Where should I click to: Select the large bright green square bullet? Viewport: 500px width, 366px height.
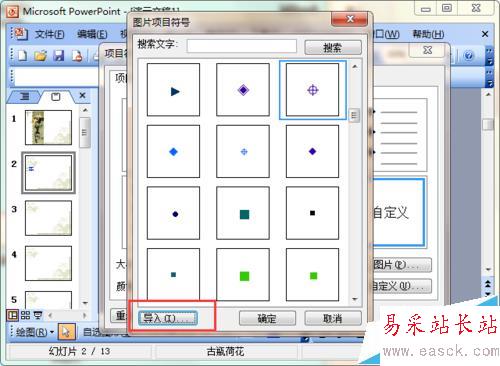243,274
